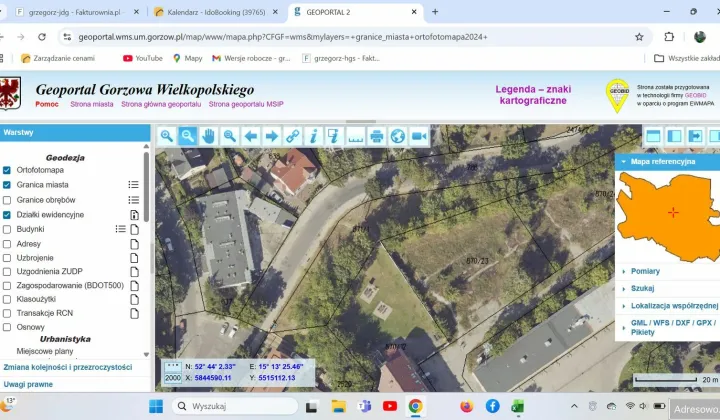
Task: Open Zmiana kolejności i przezroczystości
Action: pos(68,367)
